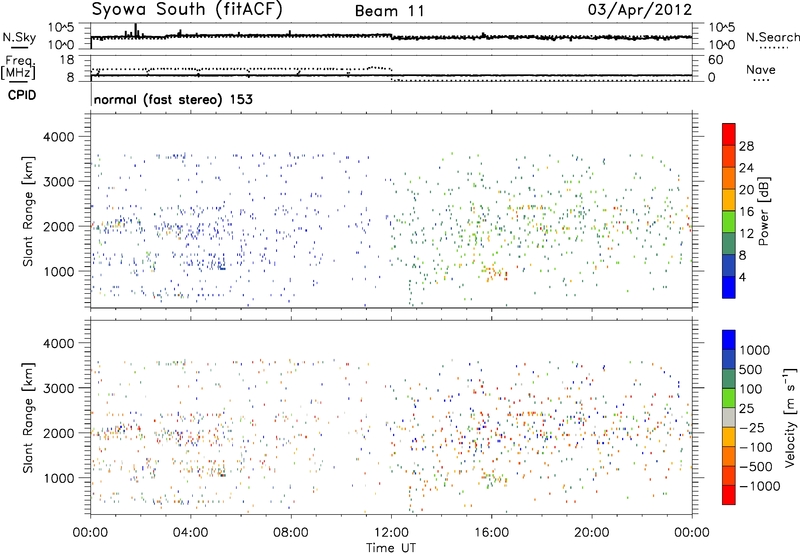Click the 'N.Search' legend label
Image resolution: width=800 pixels, height=554 pixels.
(x=773, y=37)
